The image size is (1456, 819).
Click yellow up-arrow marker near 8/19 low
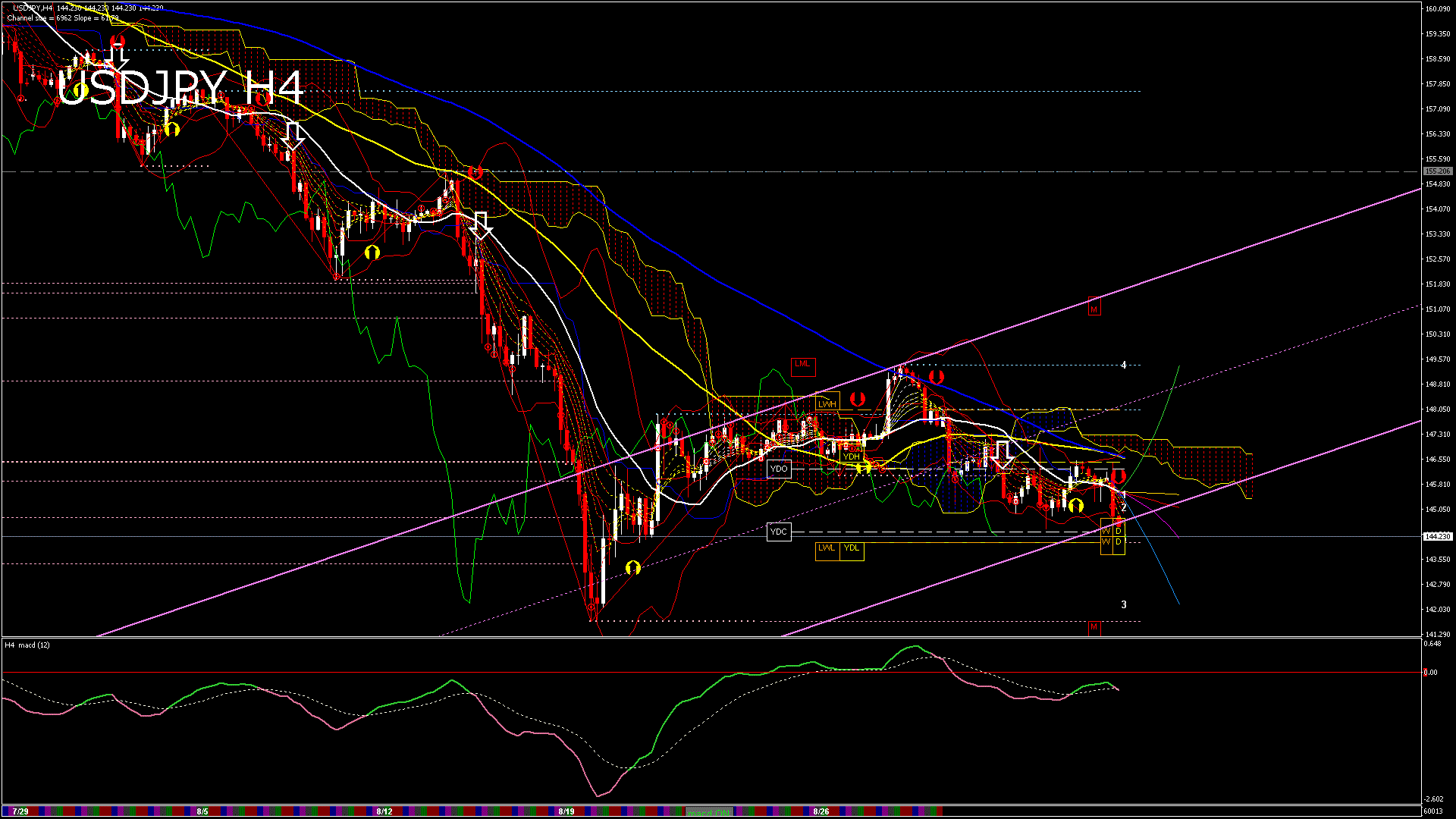[x=633, y=567]
